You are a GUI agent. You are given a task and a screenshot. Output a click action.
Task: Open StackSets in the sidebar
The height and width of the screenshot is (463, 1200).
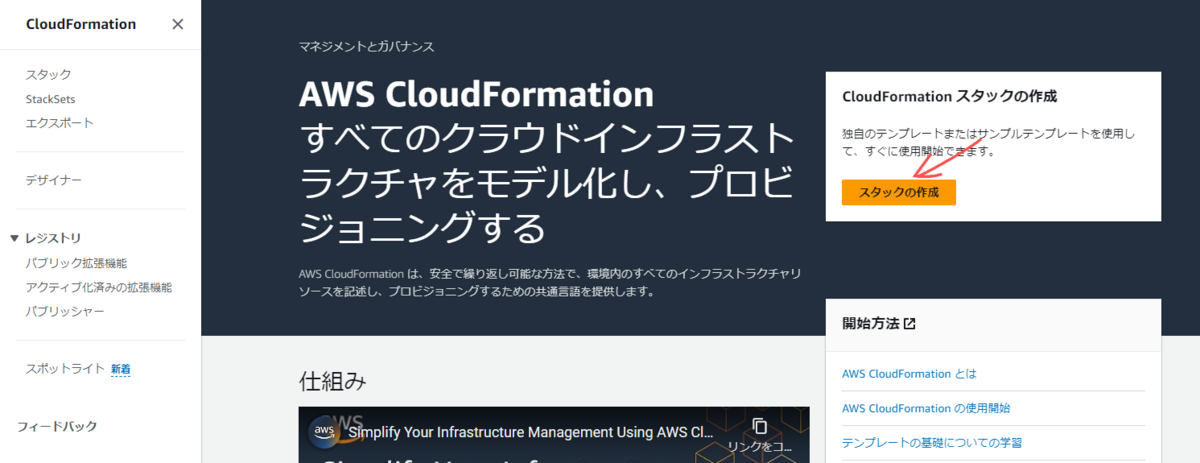coord(50,99)
